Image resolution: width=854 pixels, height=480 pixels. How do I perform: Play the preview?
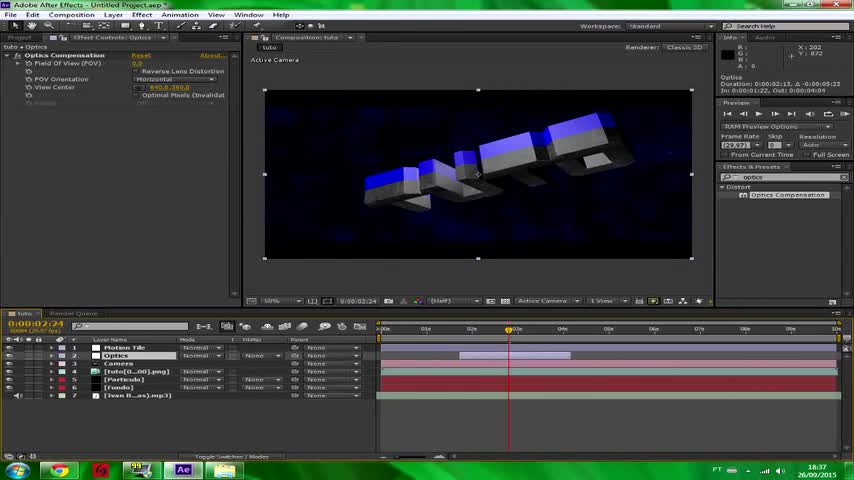[x=759, y=114]
